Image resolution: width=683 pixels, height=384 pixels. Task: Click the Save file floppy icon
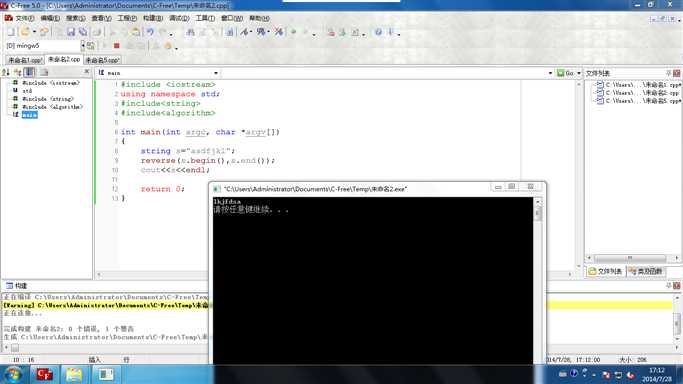point(71,32)
